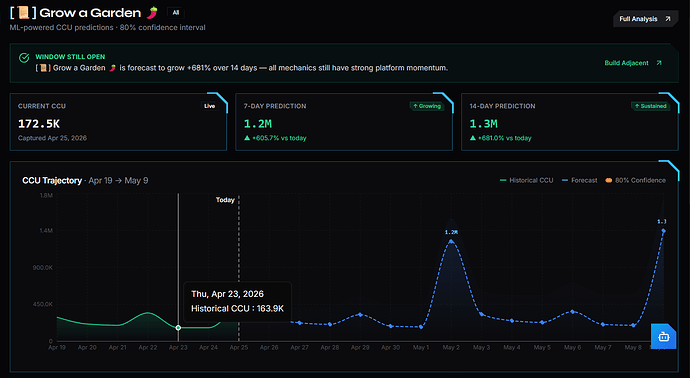This screenshot has height=378, width=690.
Task: Click the green checkmark icon beside Window Still Open
Action: point(24,58)
